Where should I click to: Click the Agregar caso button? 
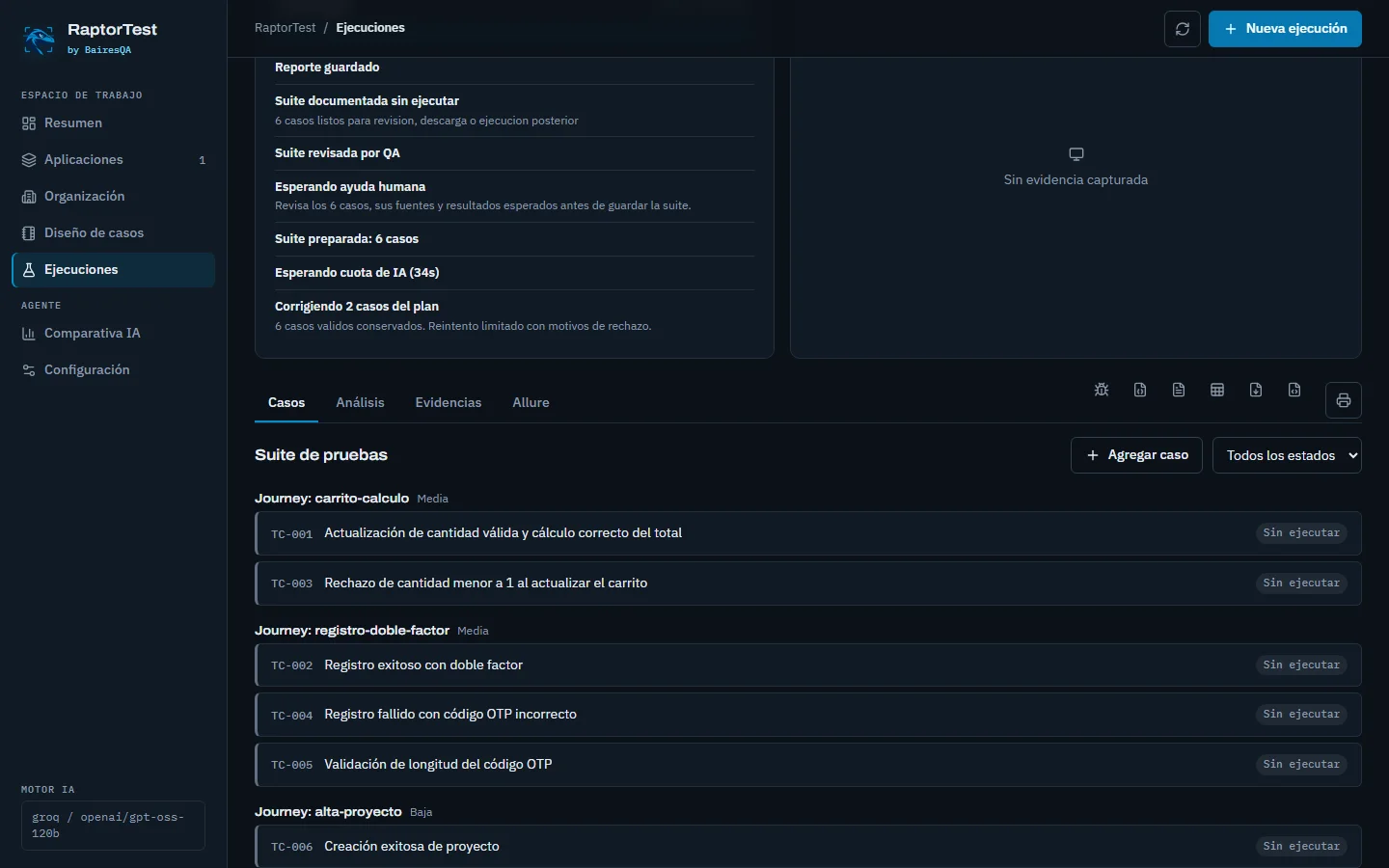(1136, 455)
